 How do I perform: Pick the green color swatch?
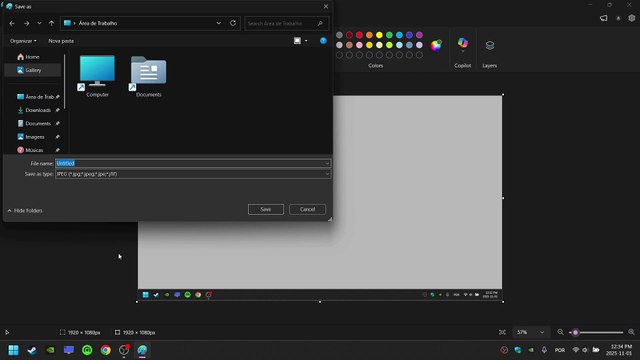(389, 35)
